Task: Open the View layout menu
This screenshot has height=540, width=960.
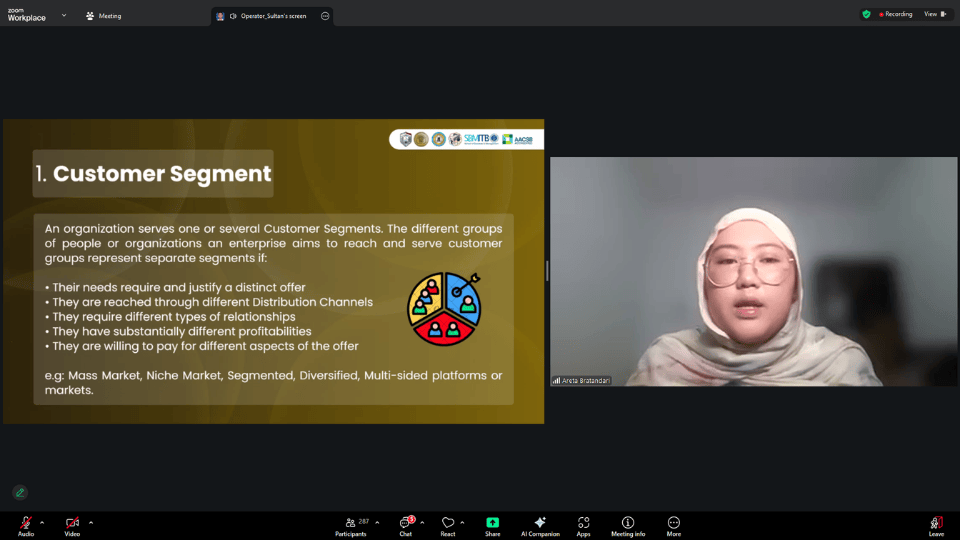Action: tap(934, 14)
